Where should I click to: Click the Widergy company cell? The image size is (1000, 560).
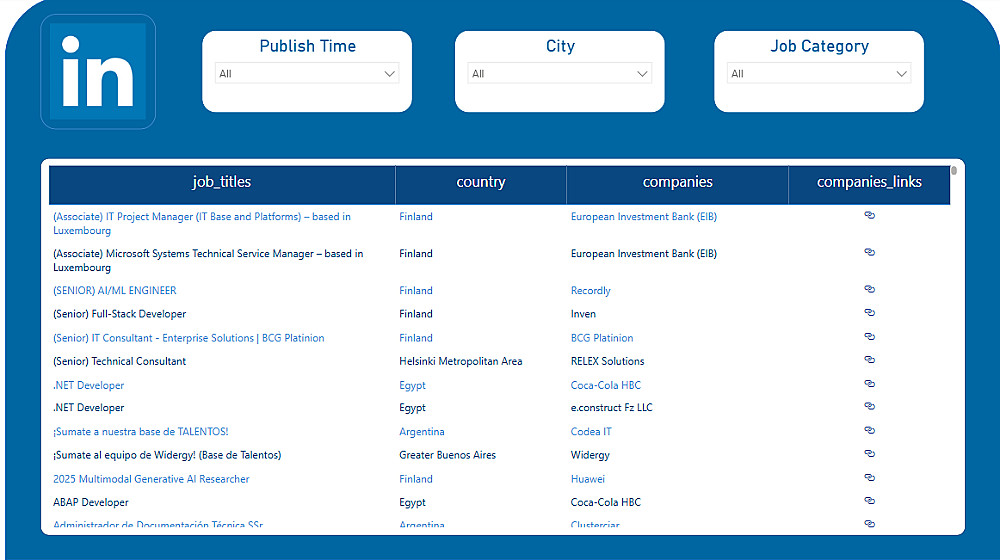point(590,455)
